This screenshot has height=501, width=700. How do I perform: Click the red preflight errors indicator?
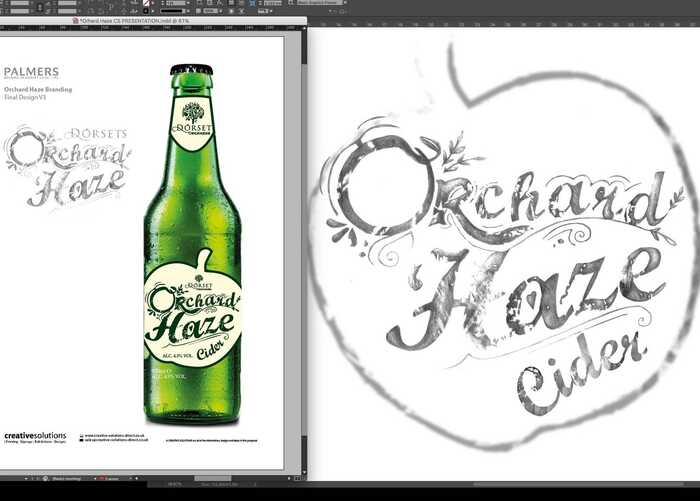coord(102,478)
